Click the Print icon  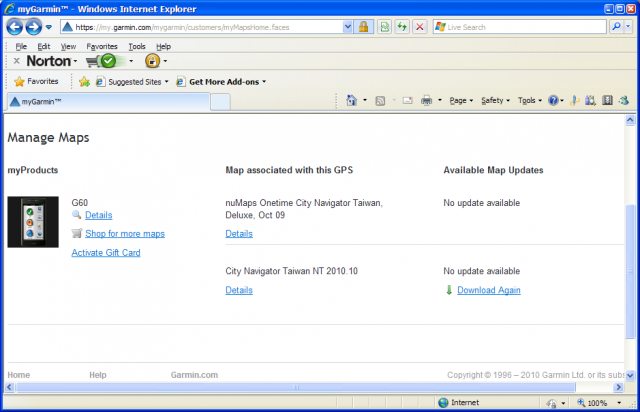(x=427, y=100)
